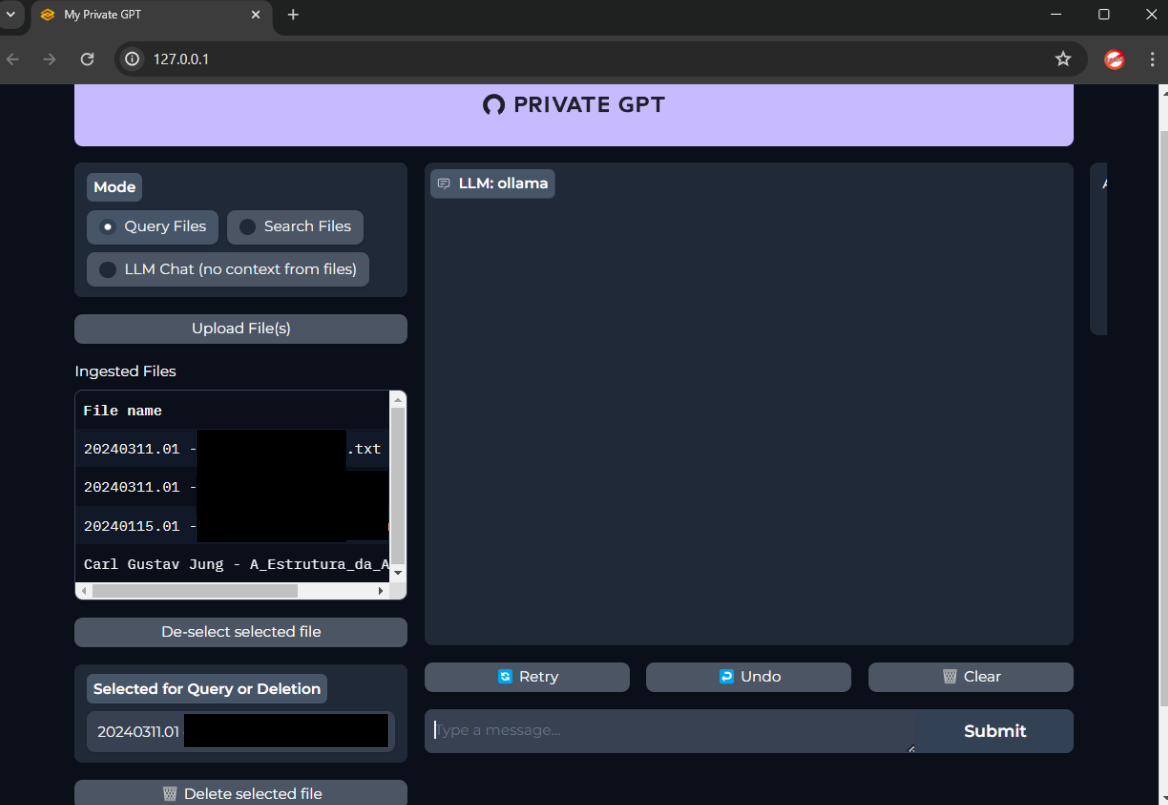Screen dimensions: 1168x805
Task: Select the Query Files mode radio
Action: coord(153,226)
